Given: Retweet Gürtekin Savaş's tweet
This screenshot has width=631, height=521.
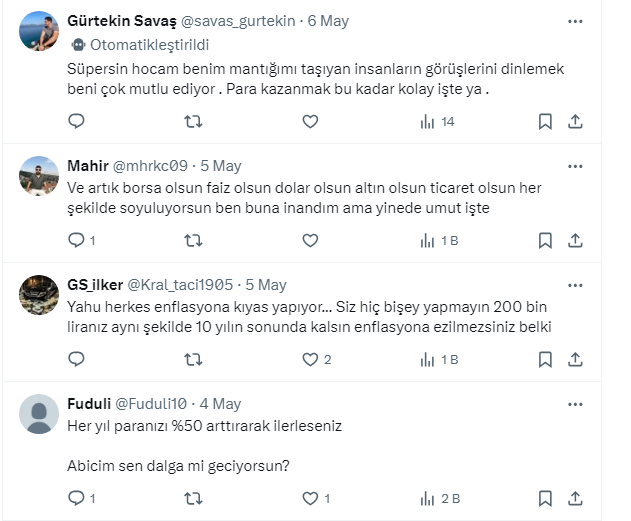Looking at the screenshot, I should tap(194, 121).
